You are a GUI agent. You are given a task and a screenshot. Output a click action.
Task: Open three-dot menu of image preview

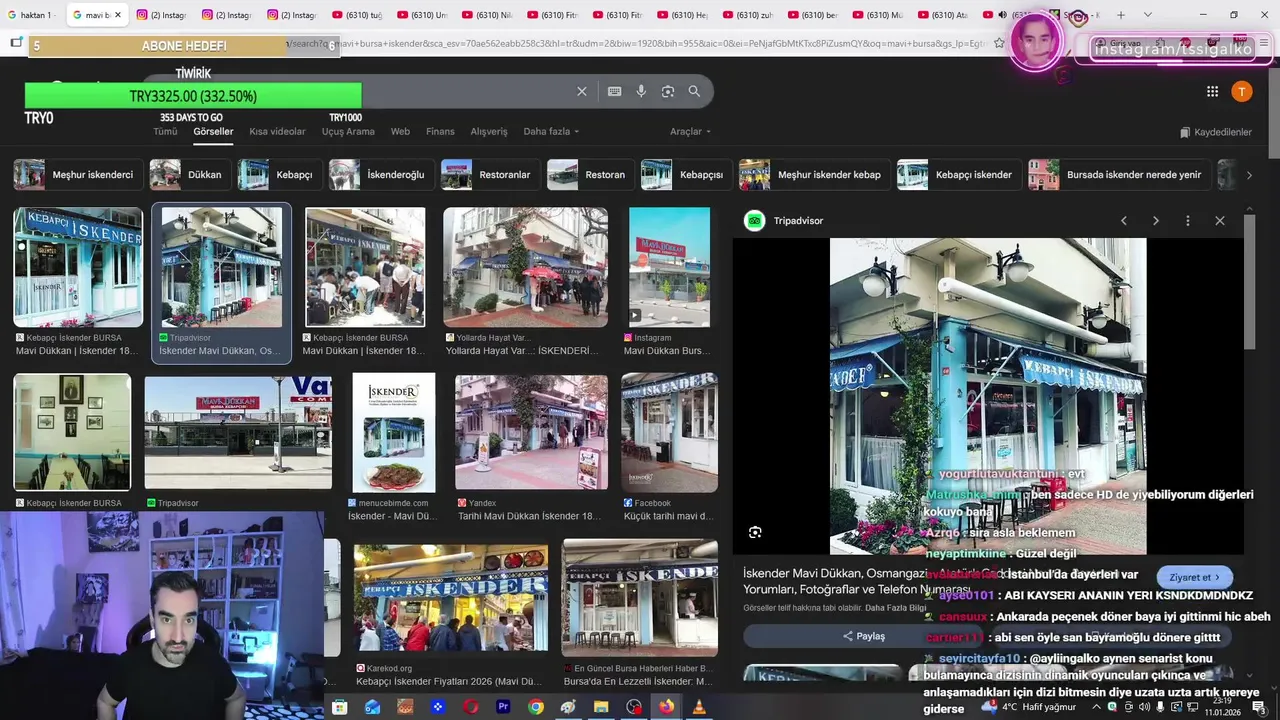point(1188,220)
